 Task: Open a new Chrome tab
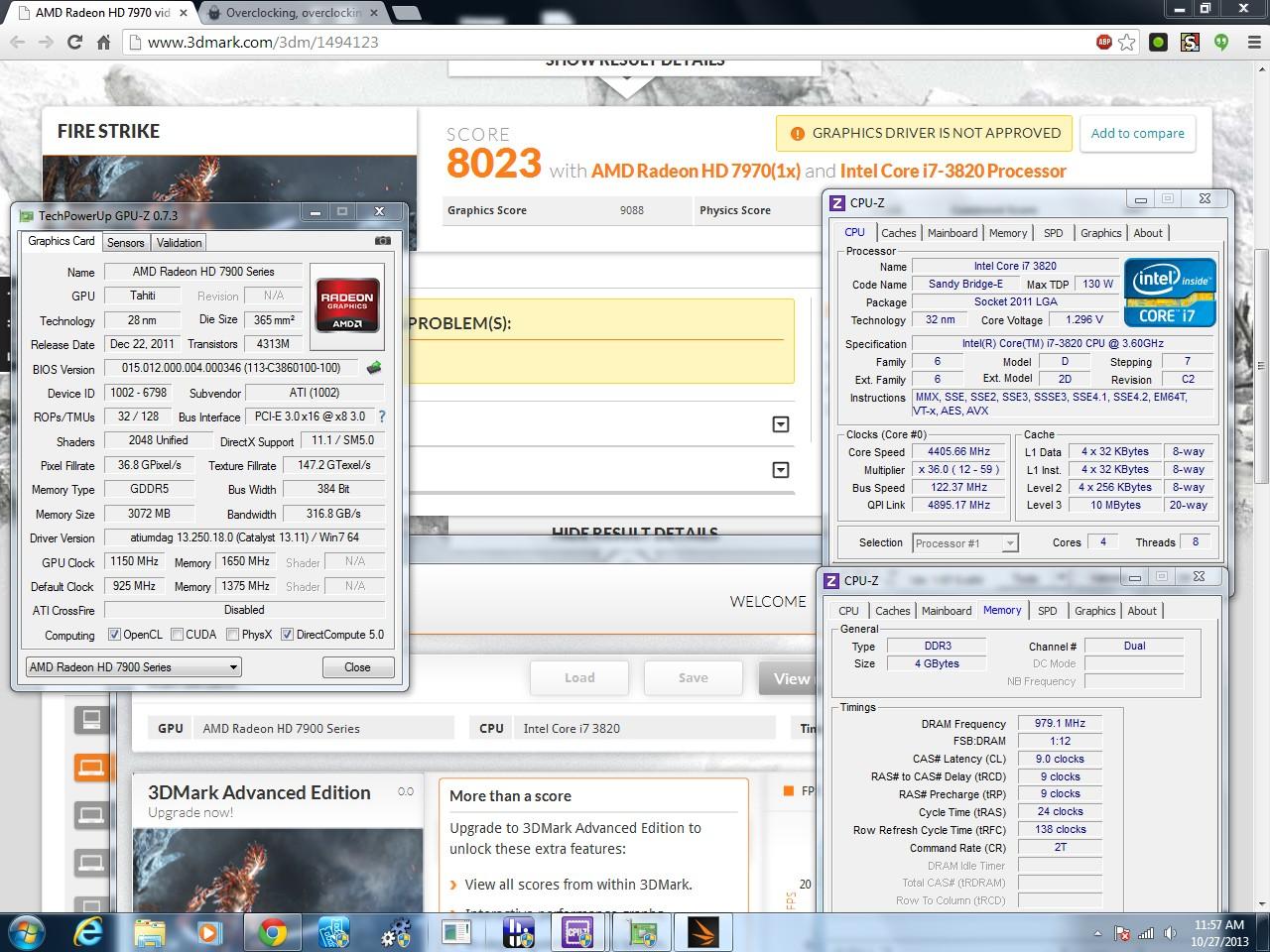(x=407, y=13)
